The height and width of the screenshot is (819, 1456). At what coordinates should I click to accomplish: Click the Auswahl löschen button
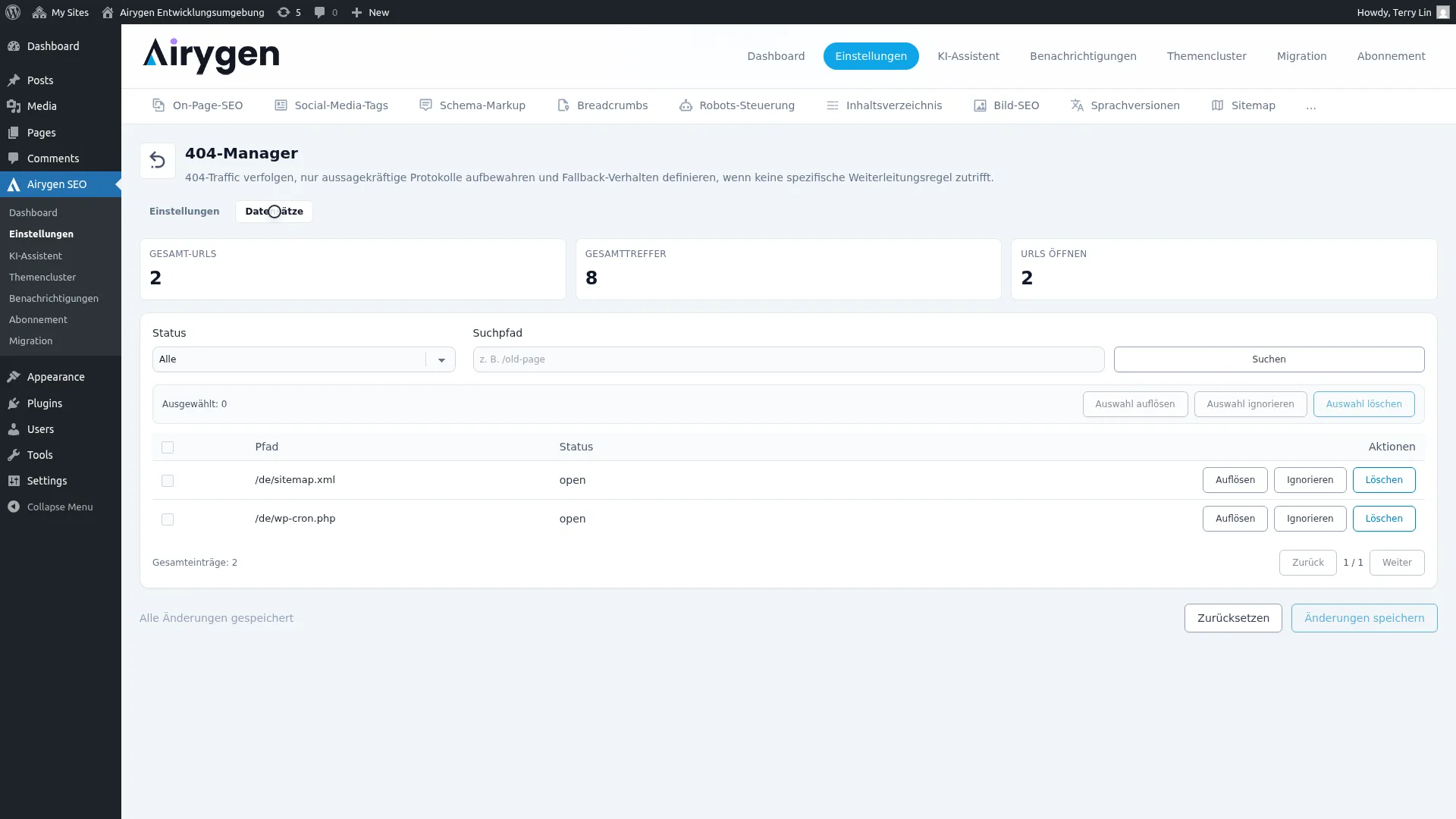[x=1363, y=404]
